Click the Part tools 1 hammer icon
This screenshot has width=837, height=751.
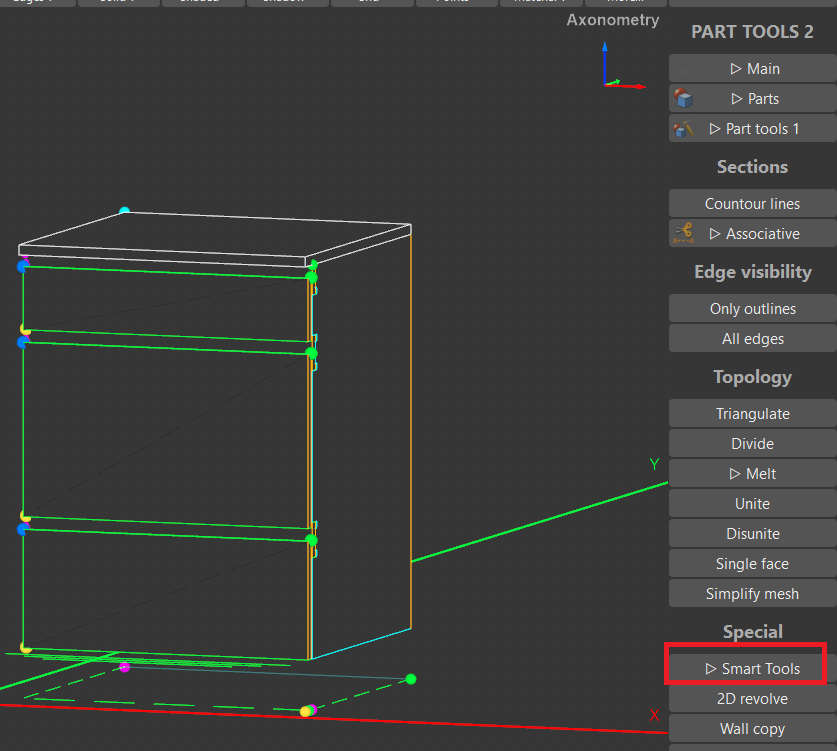pyautogui.click(x=684, y=129)
